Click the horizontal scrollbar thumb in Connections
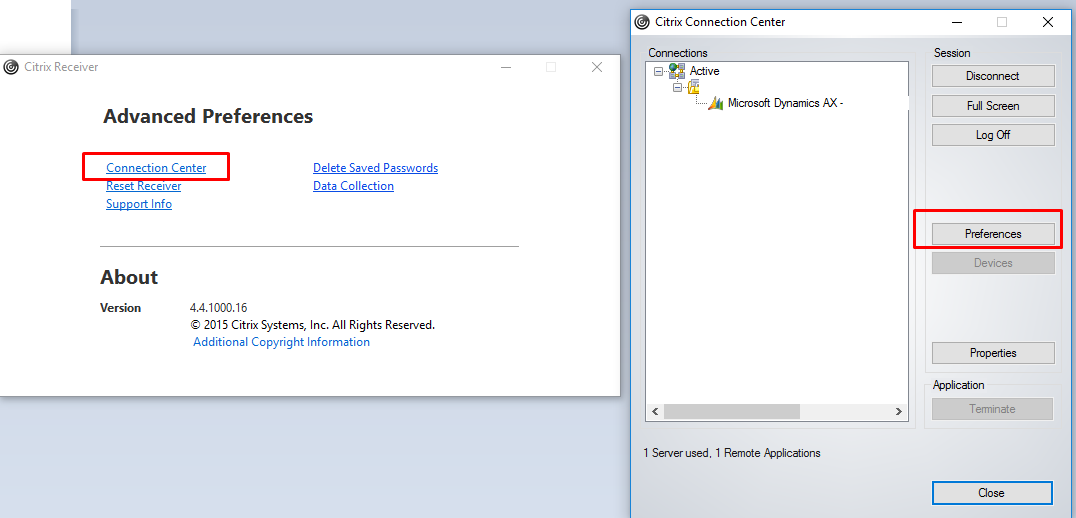The image size is (1076, 518). [732, 412]
